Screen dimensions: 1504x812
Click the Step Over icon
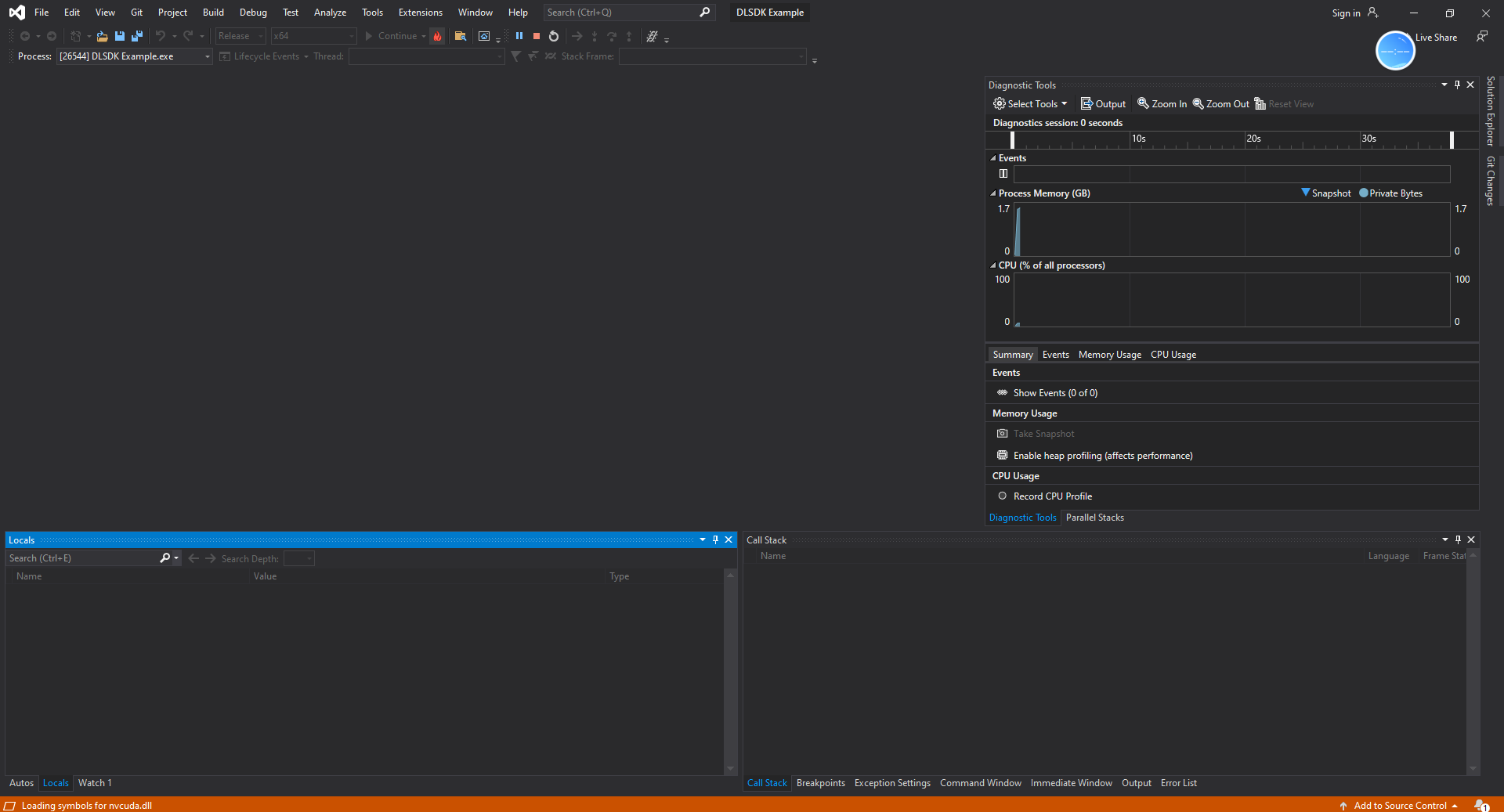point(612,36)
